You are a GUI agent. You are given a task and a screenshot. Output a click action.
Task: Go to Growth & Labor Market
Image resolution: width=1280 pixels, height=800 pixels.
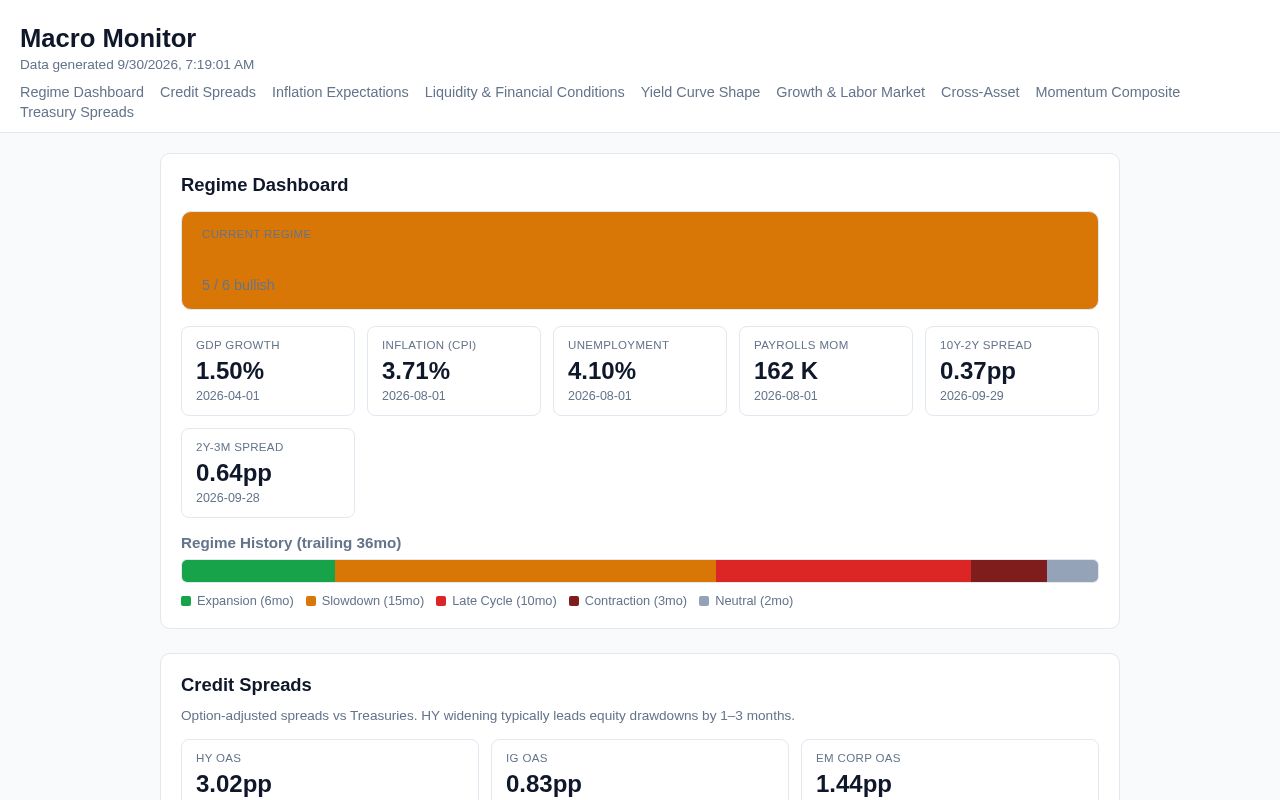850,92
